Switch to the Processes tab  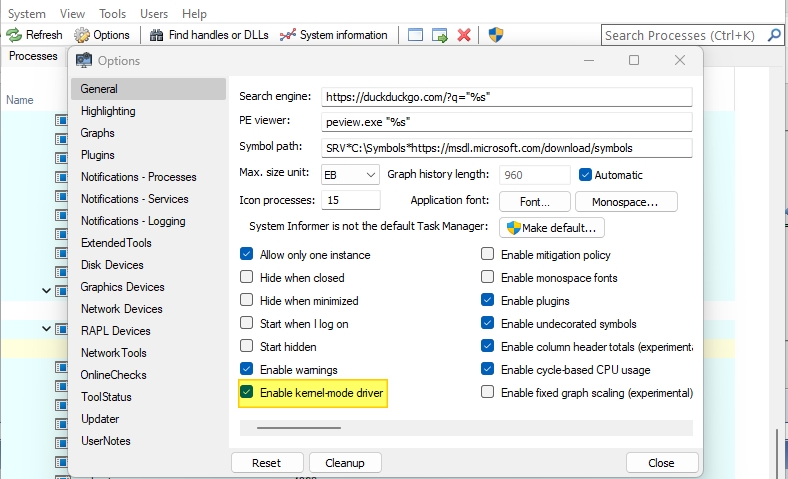point(33,56)
